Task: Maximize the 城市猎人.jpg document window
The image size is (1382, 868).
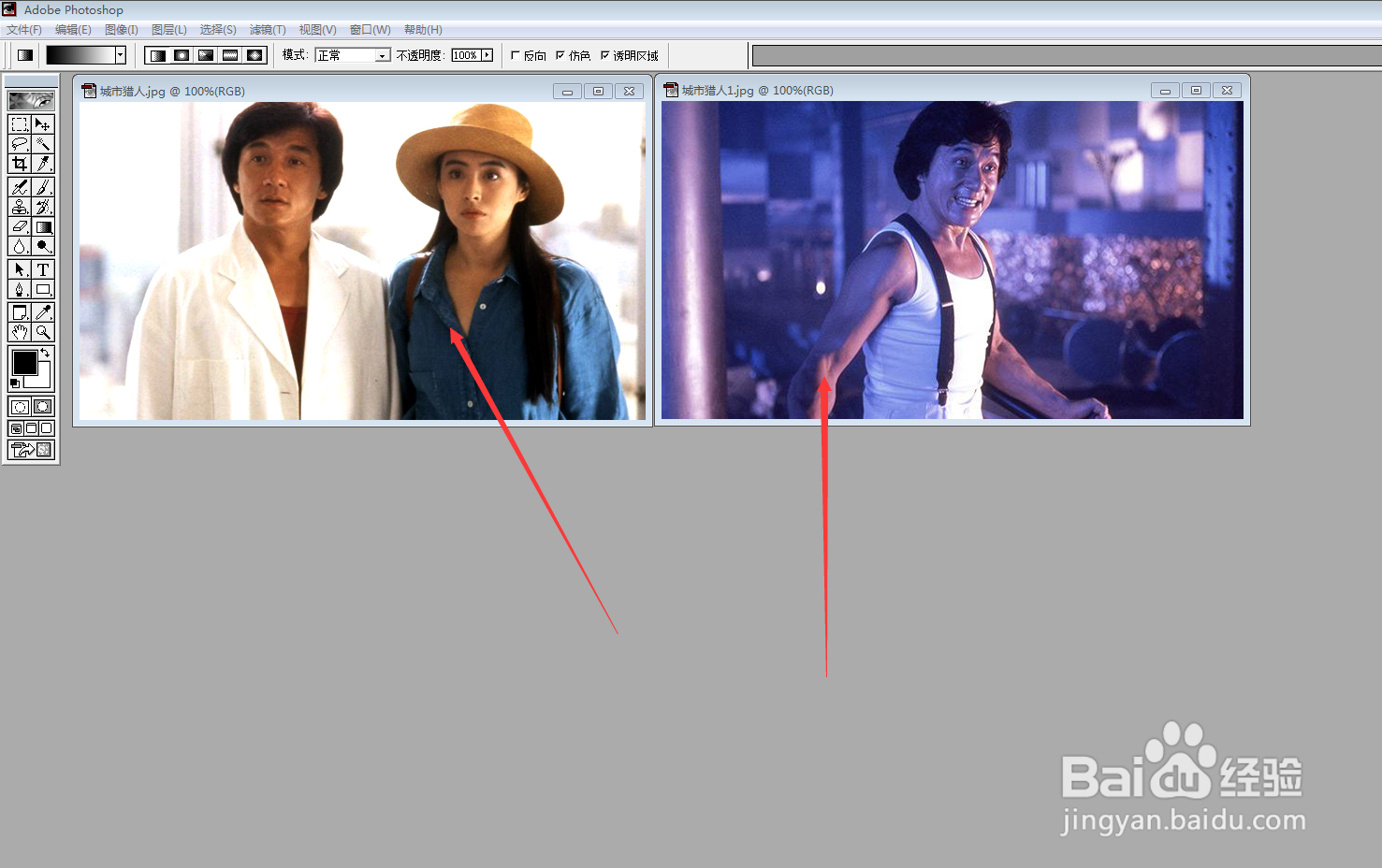Action: click(598, 91)
